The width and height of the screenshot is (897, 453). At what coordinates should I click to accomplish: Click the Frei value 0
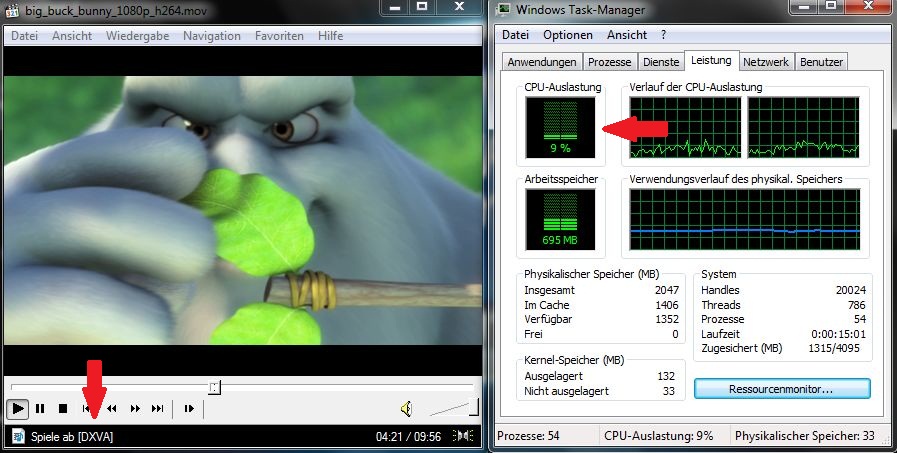pos(675,334)
